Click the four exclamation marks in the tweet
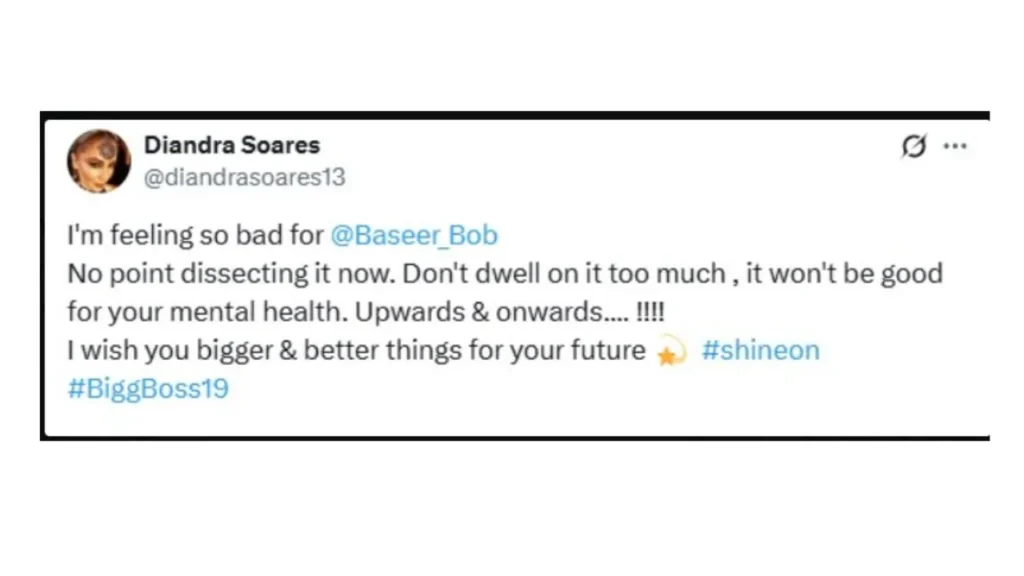This screenshot has width=1024, height=576. (x=649, y=312)
